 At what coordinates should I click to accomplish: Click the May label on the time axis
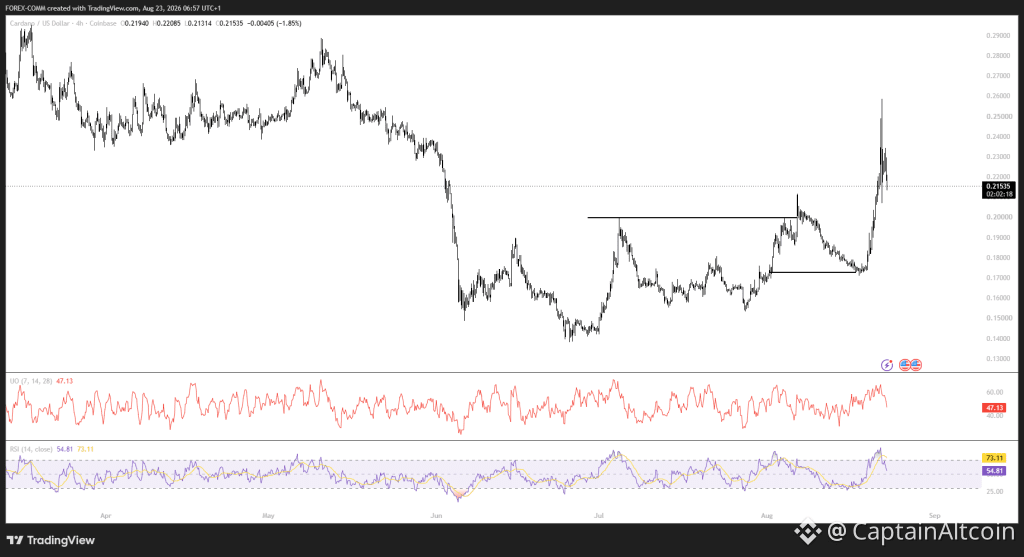click(268, 516)
